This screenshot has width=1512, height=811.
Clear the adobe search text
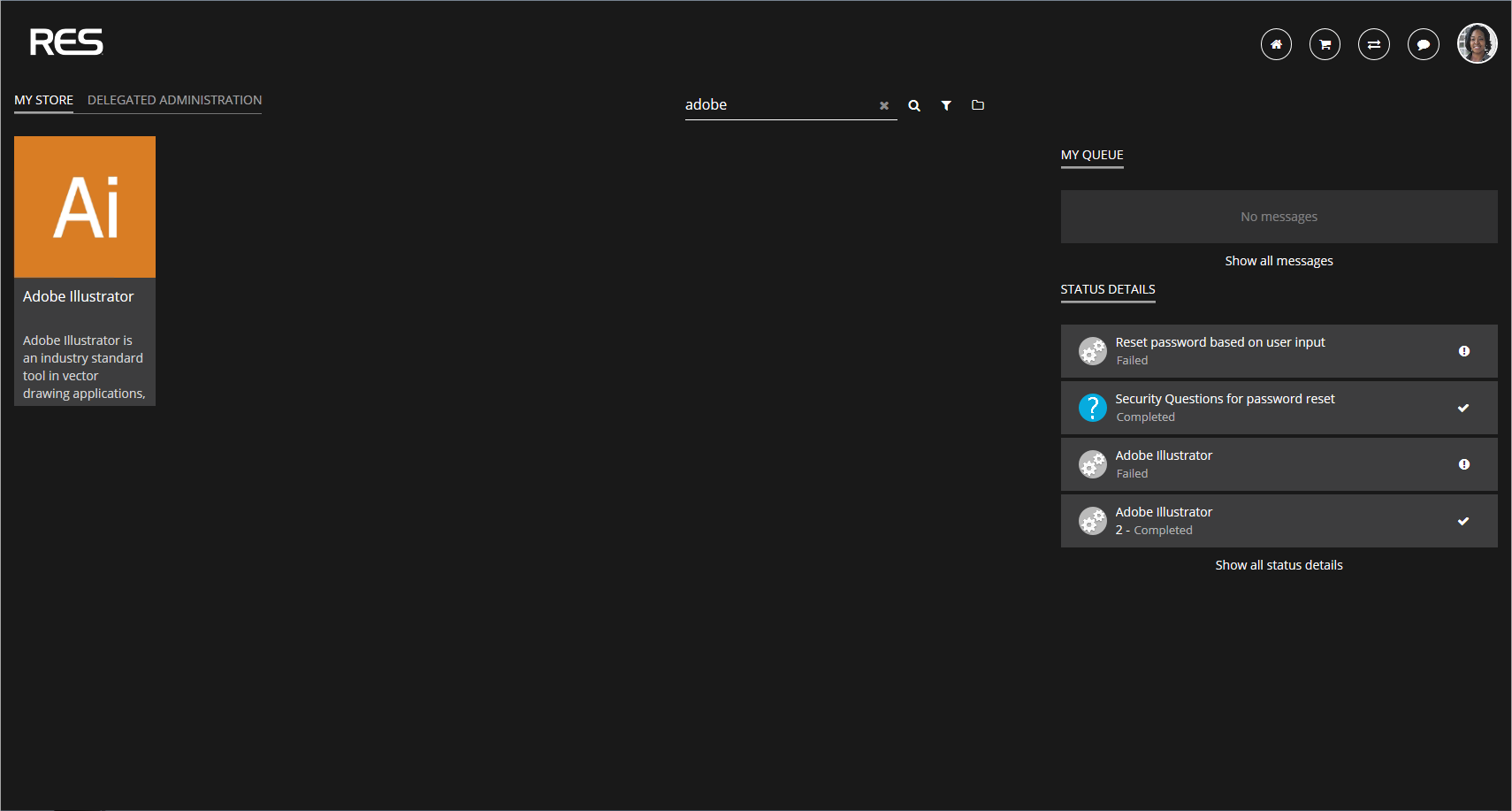(884, 105)
